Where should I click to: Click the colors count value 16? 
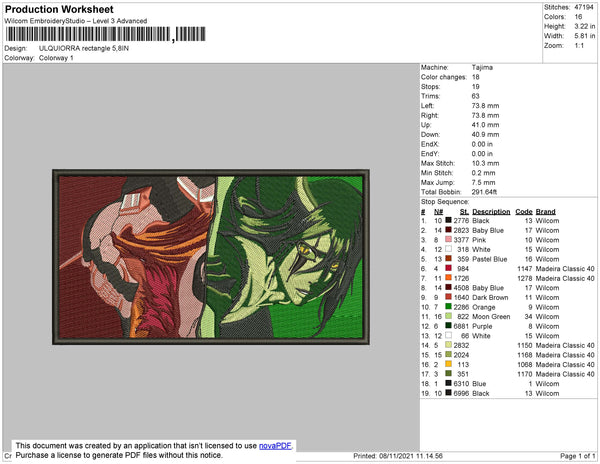[x=578, y=17]
